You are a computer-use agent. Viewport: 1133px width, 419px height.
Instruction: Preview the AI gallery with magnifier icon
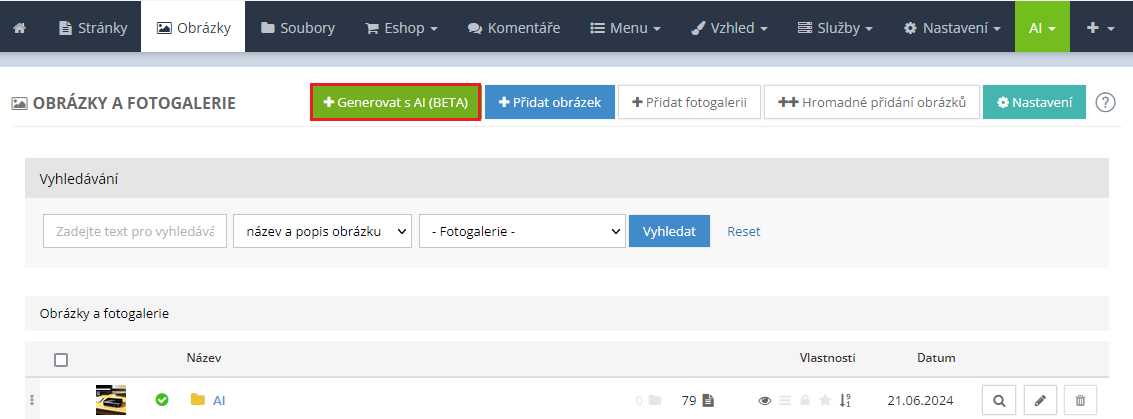(x=999, y=400)
